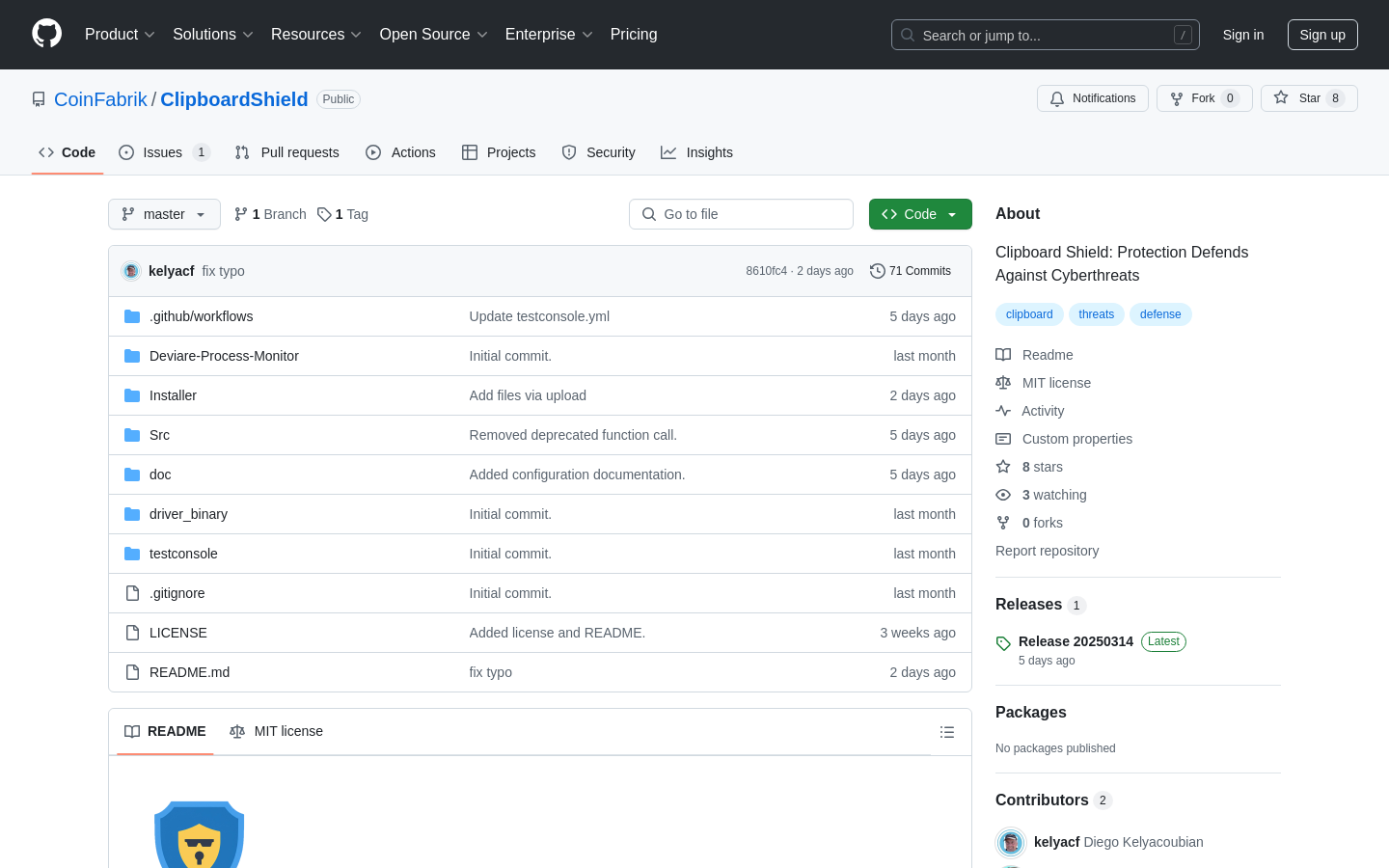The width and height of the screenshot is (1389, 868).
Task: Open the master branch selector
Action: 164,214
